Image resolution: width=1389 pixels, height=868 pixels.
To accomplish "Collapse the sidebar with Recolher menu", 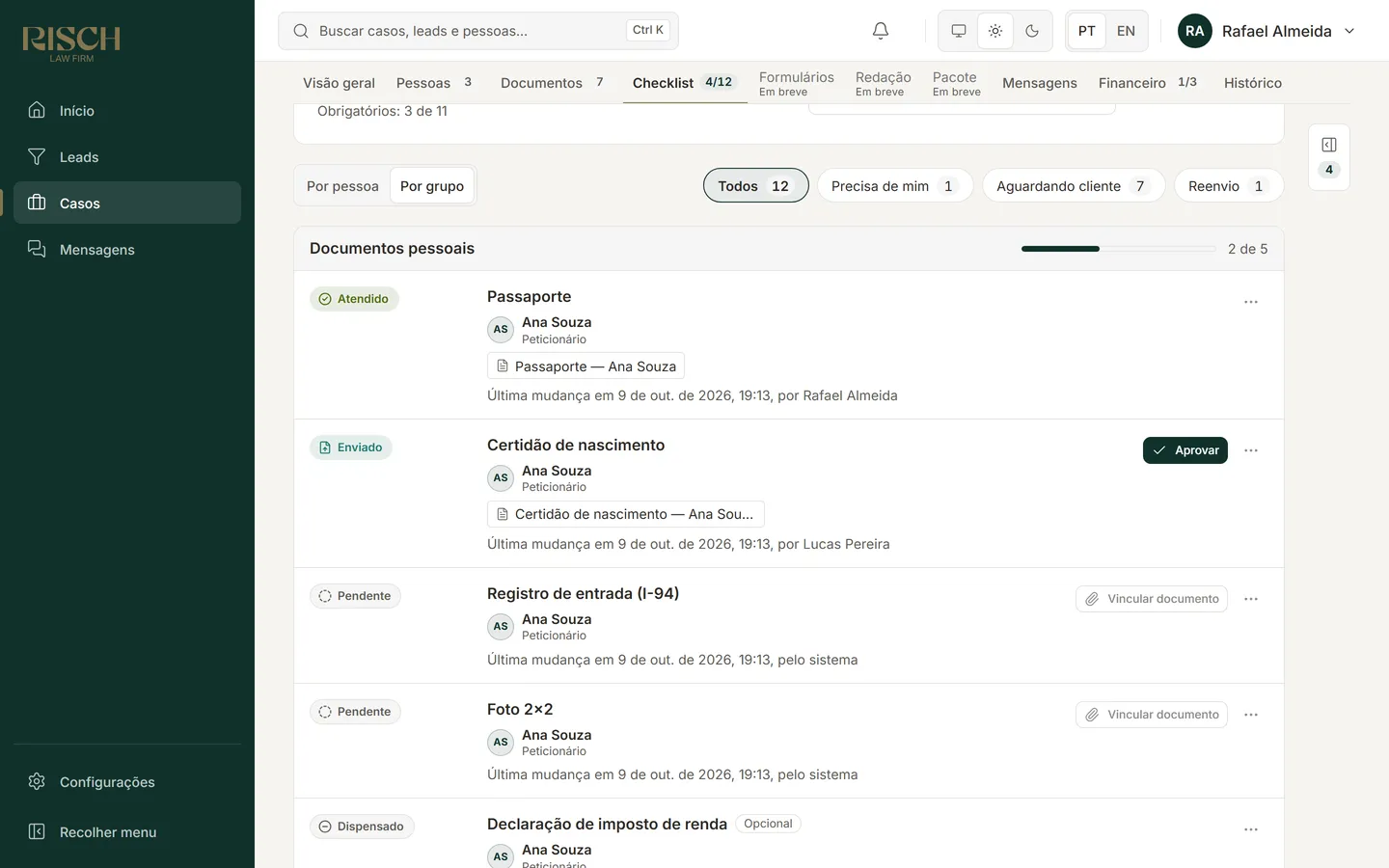I will [127, 832].
